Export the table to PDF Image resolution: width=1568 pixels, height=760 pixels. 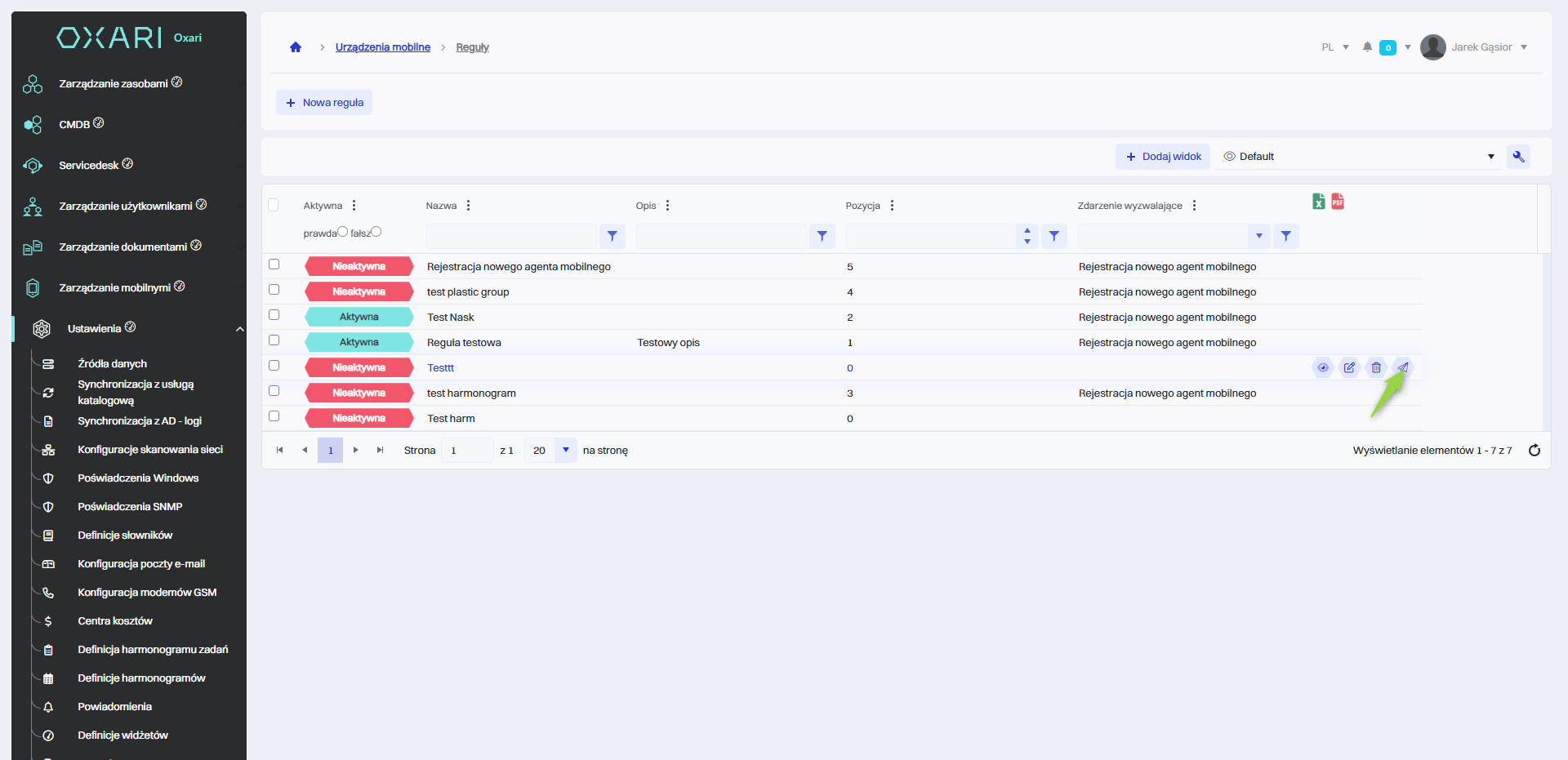coord(1338,202)
